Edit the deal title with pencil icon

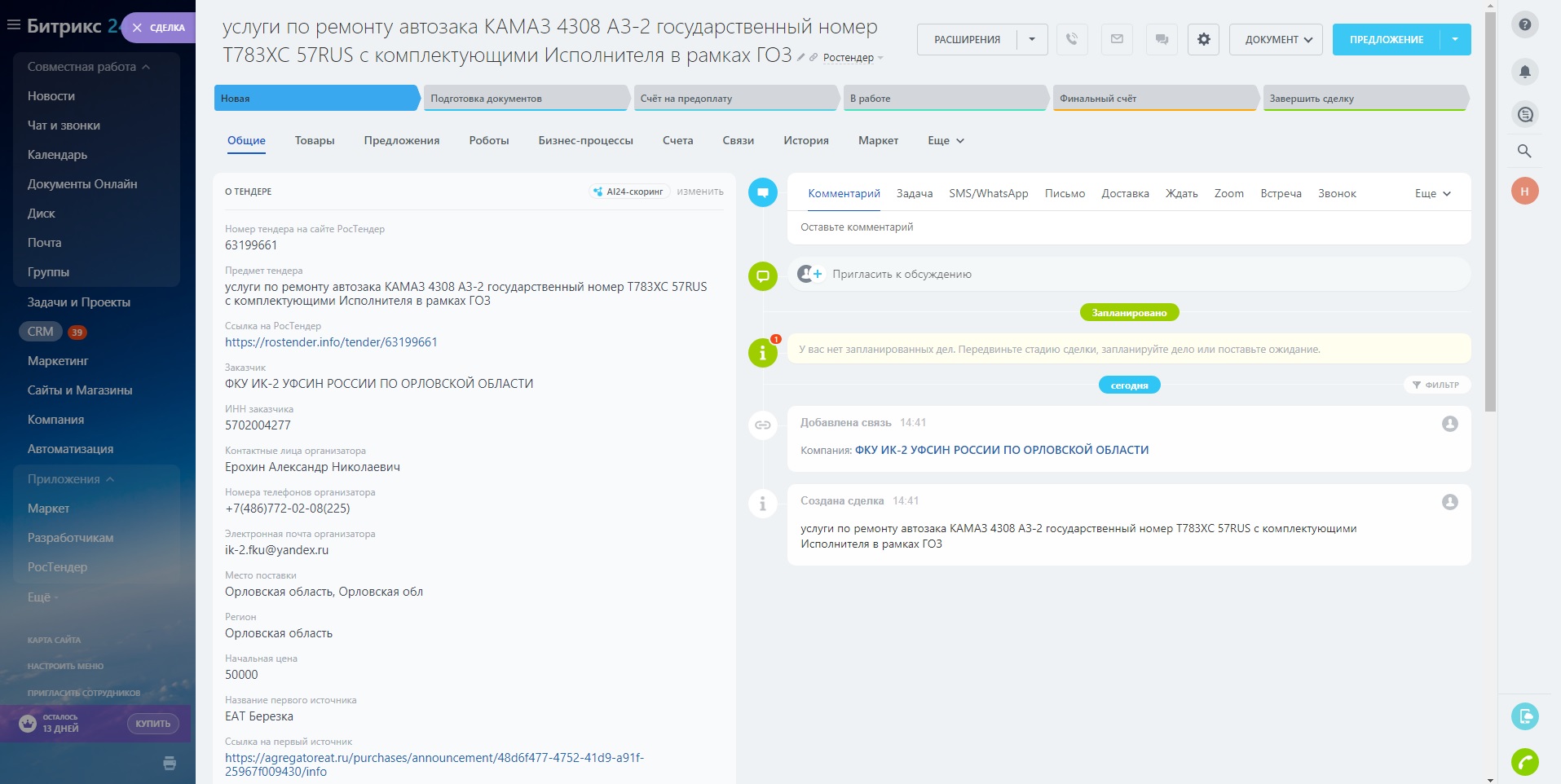[x=801, y=57]
